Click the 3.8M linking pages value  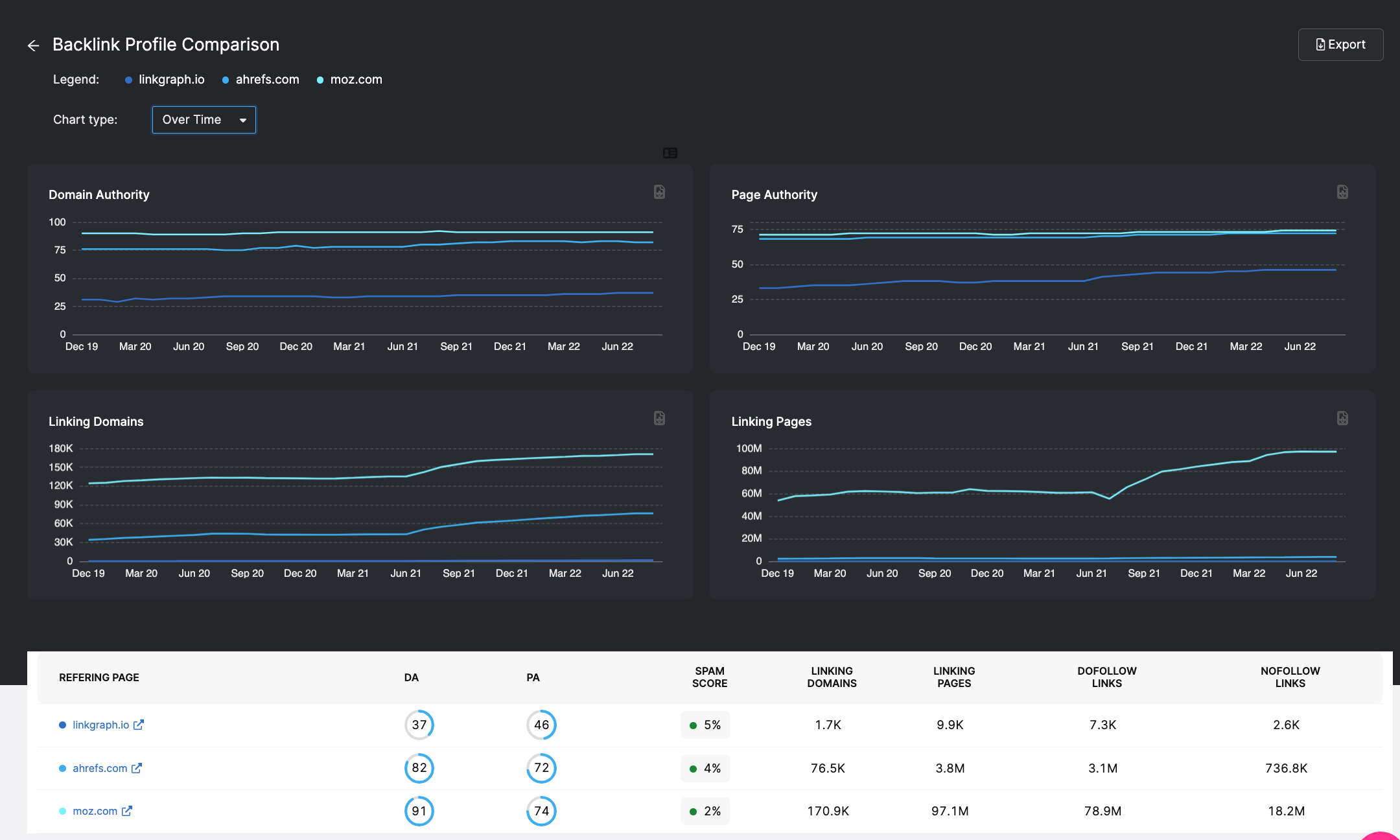[x=950, y=768]
